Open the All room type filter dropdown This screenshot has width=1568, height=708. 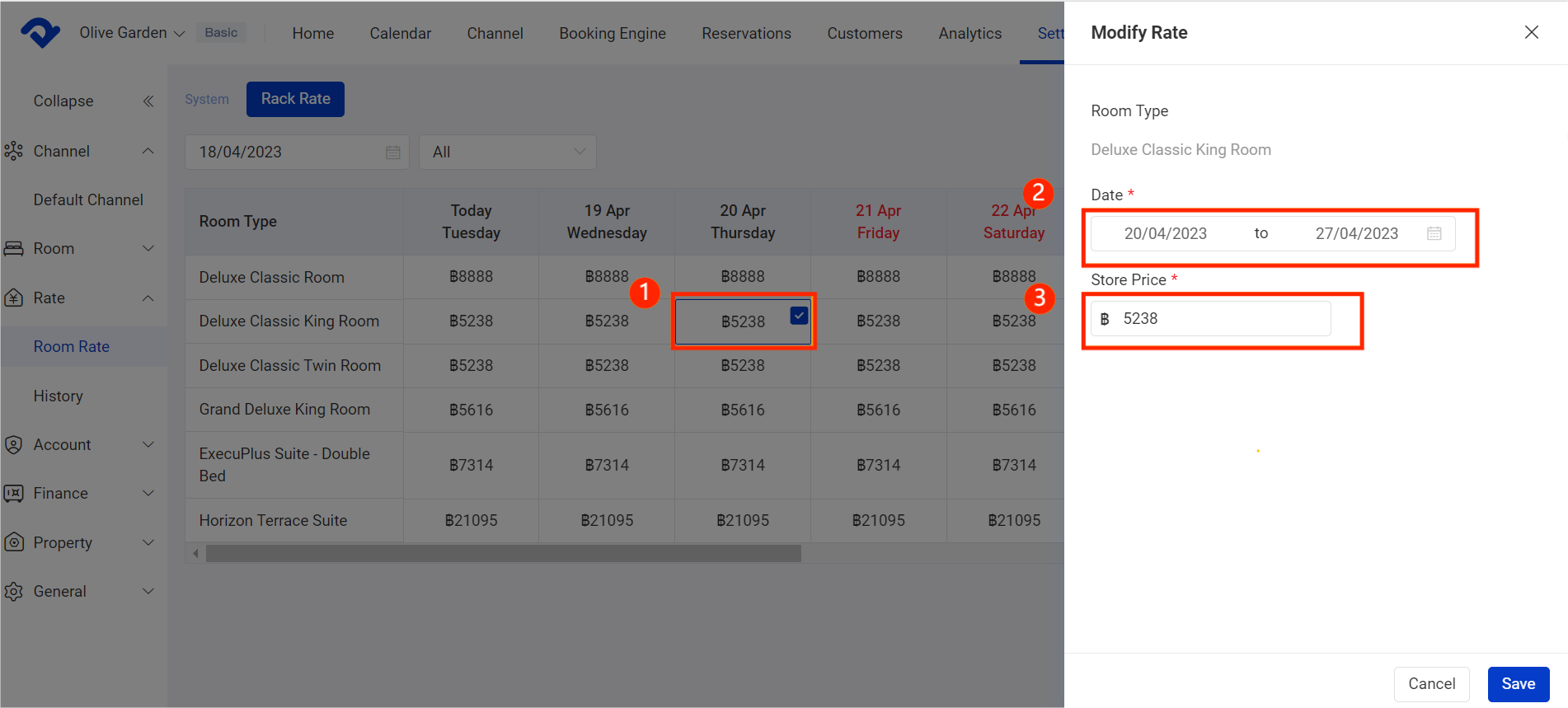(x=507, y=152)
